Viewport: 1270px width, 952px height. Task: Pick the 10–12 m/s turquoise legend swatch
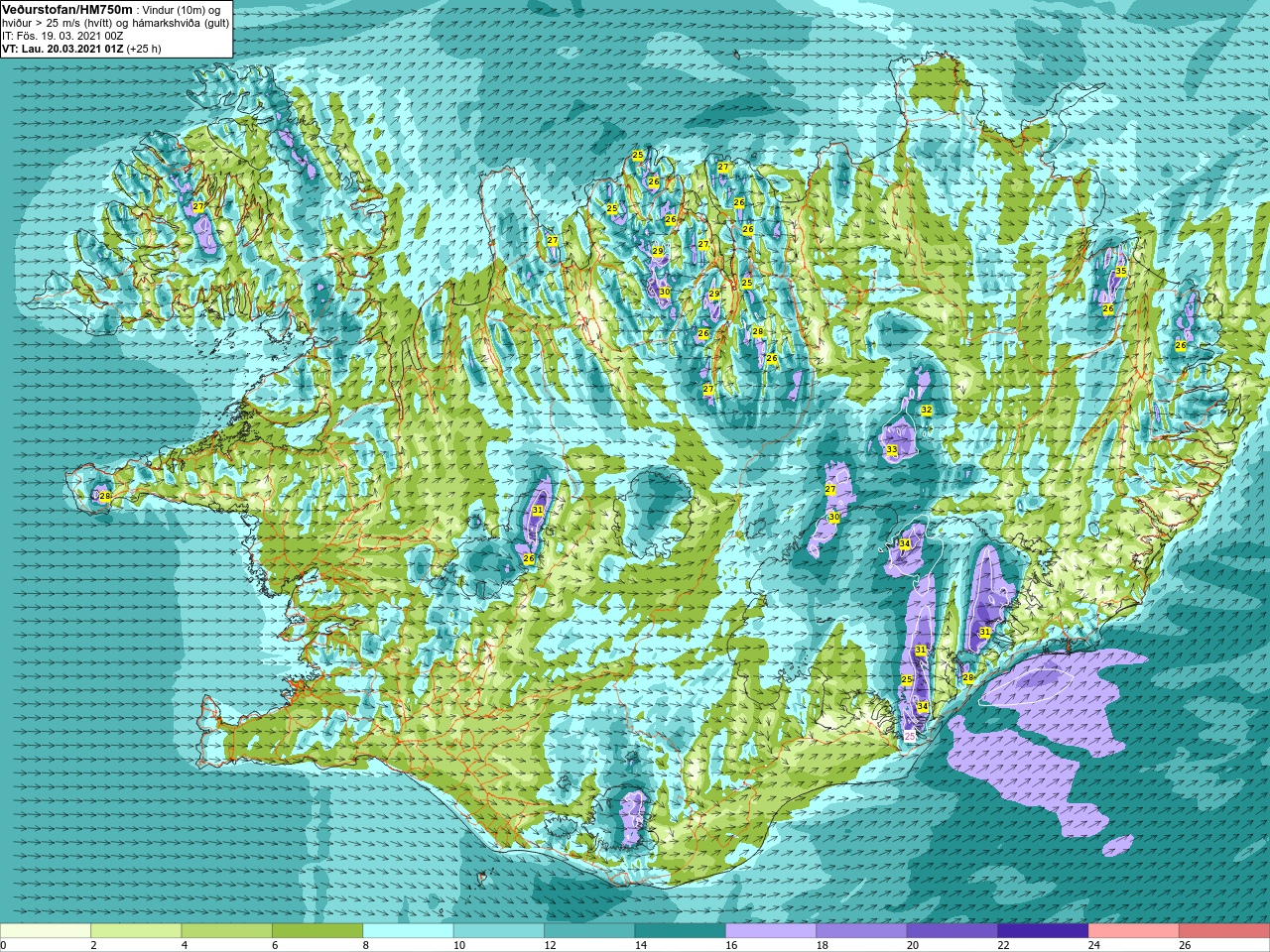pyautogui.click(x=499, y=931)
